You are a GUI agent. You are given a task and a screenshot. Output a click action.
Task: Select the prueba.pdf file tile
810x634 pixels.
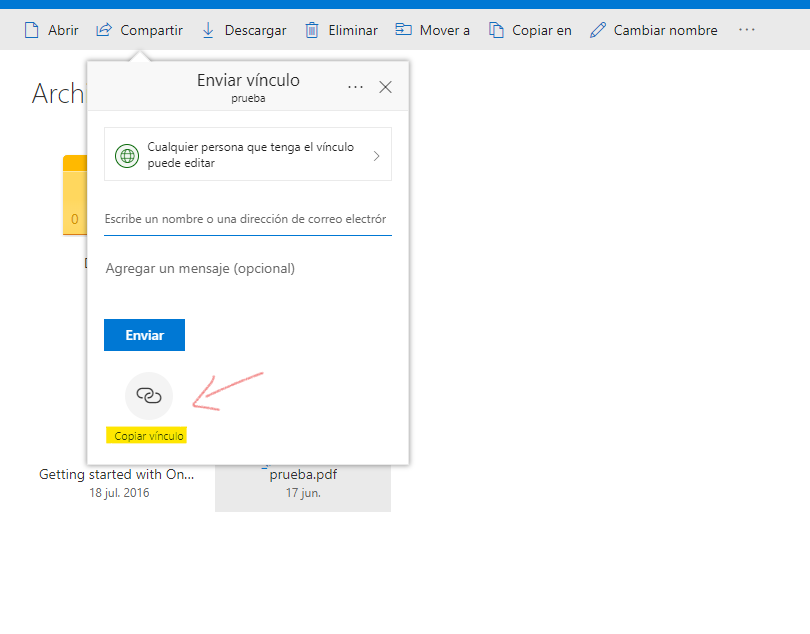pos(303,488)
